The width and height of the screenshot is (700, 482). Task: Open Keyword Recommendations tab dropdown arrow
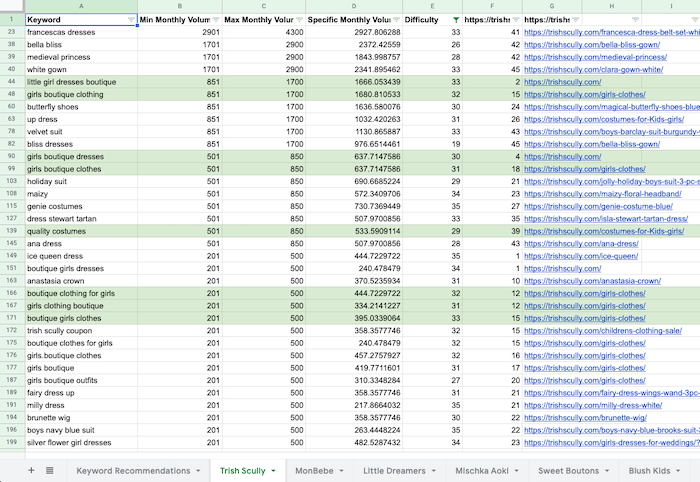[198, 471]
